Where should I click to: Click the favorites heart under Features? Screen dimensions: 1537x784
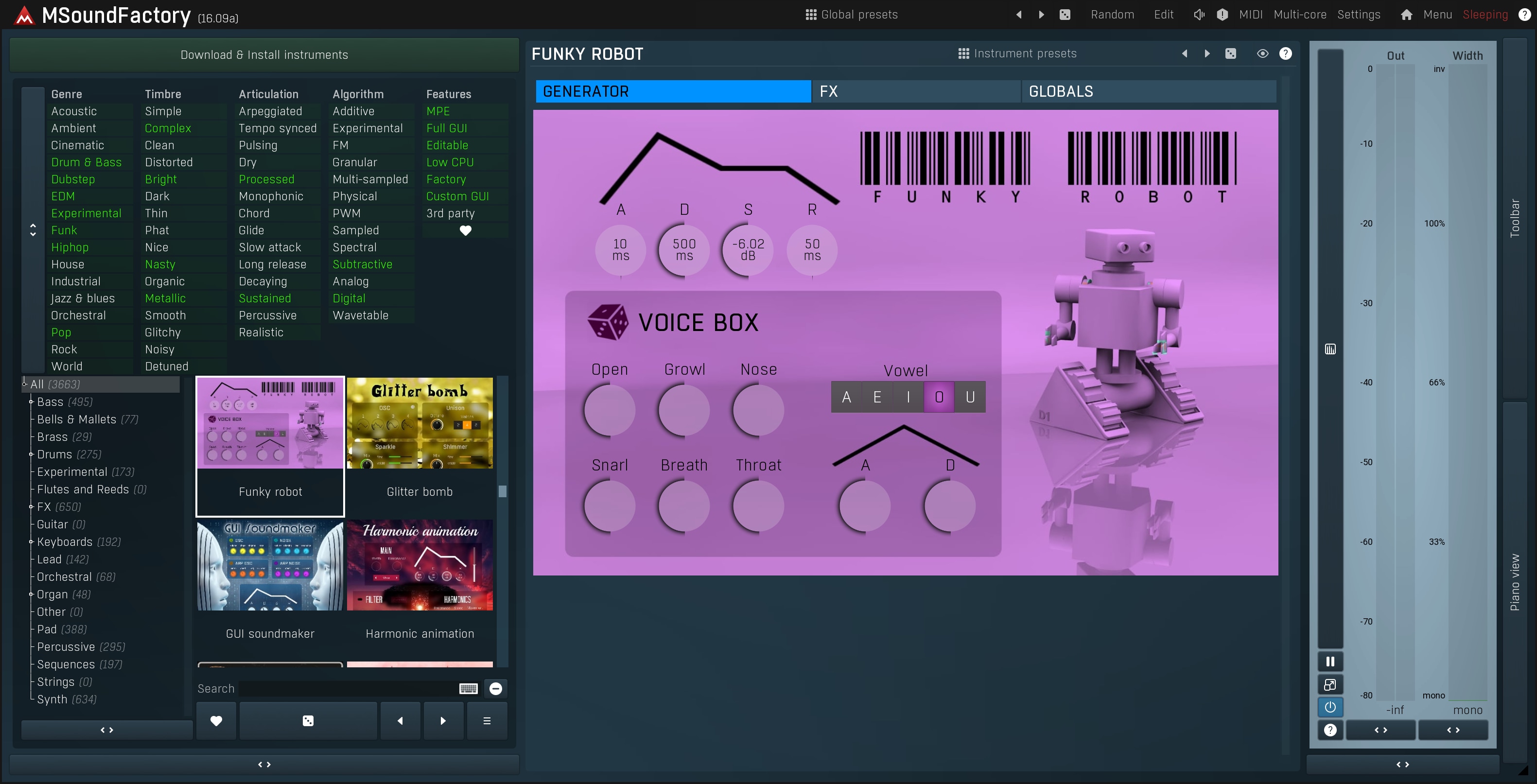pyautogui.click(x=465, y=230)
